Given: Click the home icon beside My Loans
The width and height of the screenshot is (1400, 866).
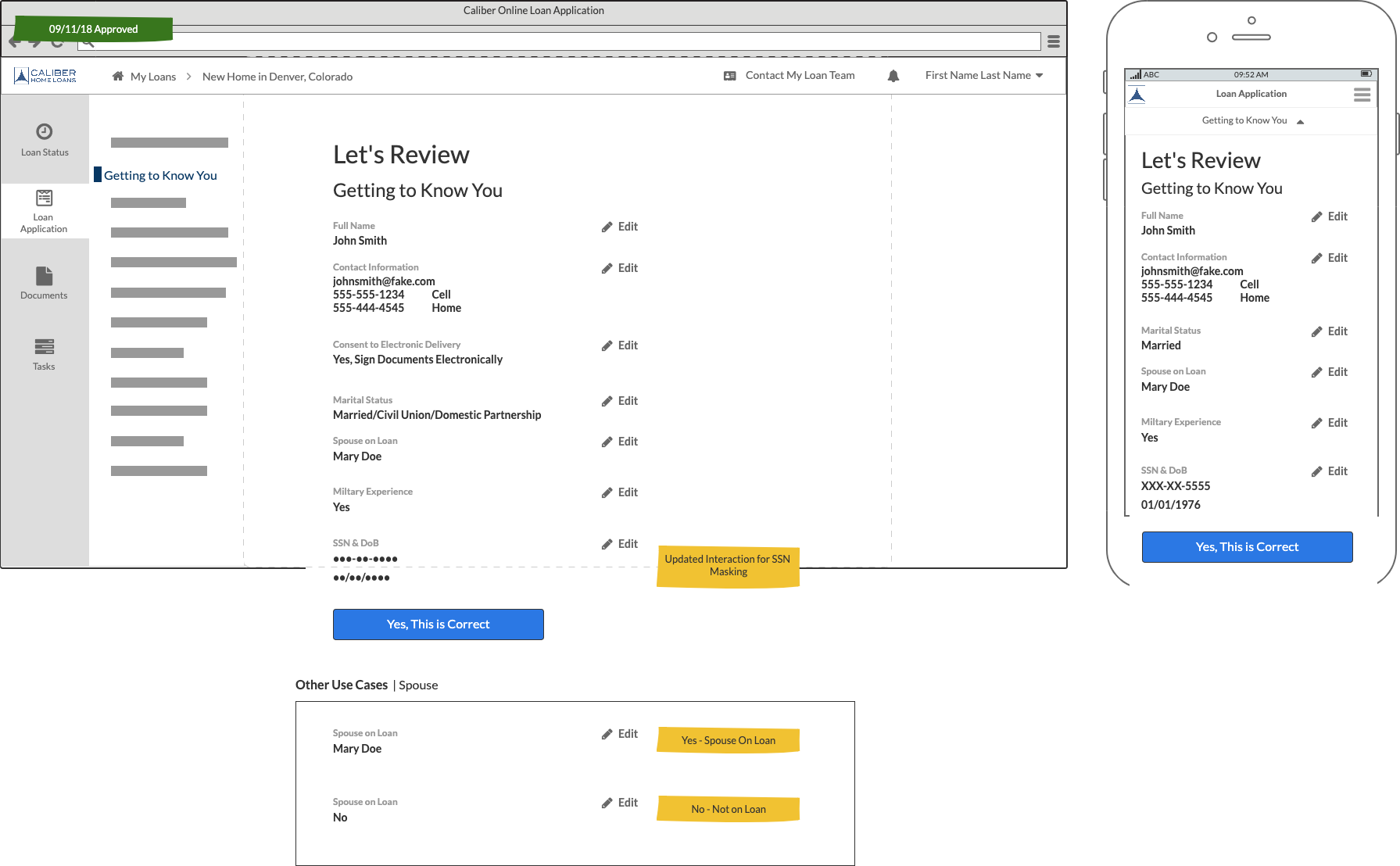Looking at the screenshot, I should coord(118,77).
